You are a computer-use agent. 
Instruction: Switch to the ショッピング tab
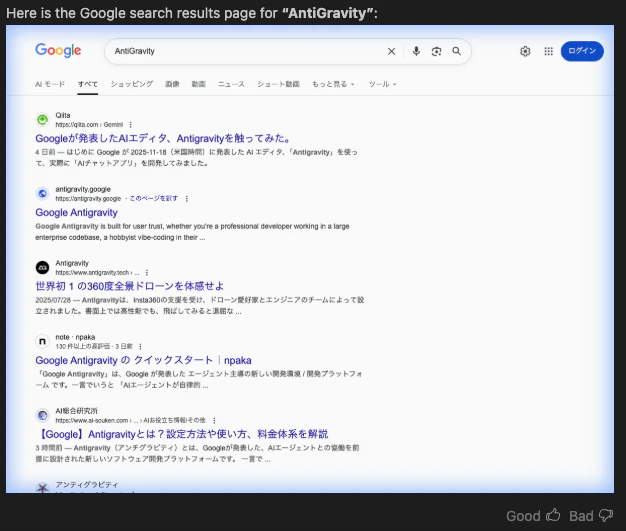click(x=132, y=84)
